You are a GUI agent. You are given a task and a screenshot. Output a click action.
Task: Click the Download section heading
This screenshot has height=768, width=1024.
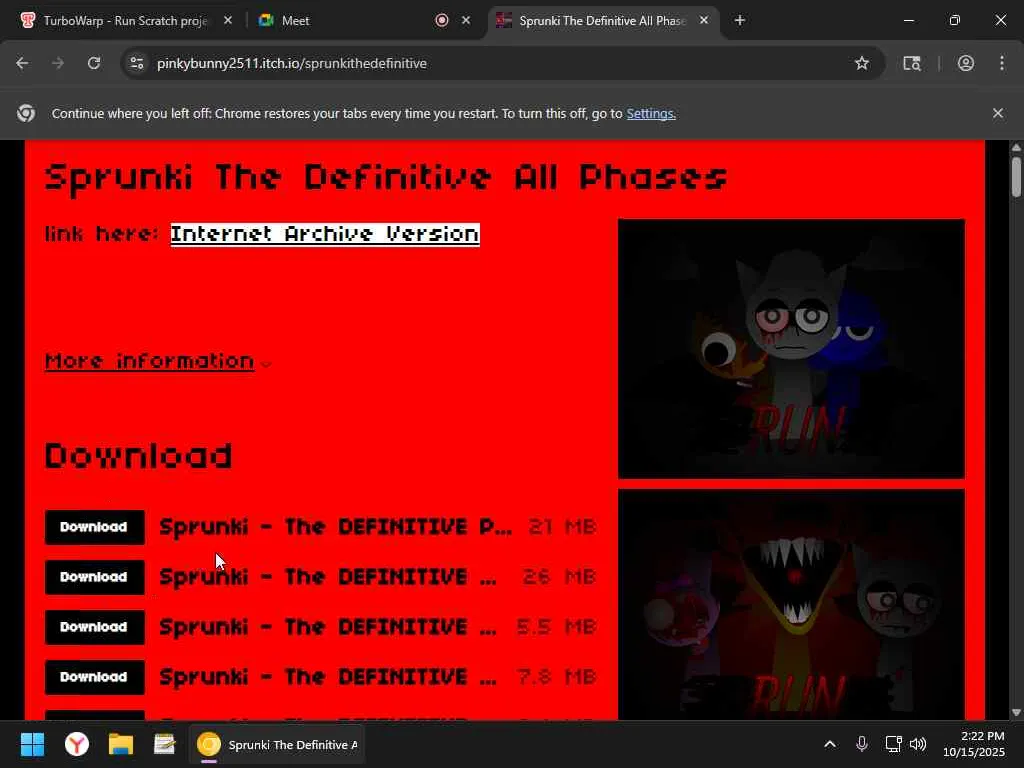point(138,456)
